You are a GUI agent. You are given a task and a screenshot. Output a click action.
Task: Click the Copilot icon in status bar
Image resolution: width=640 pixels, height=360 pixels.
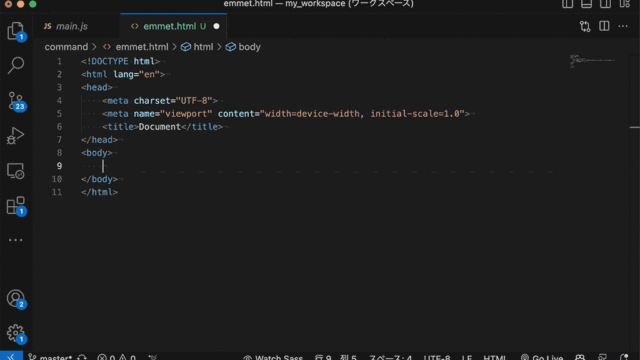coord(580,358)
